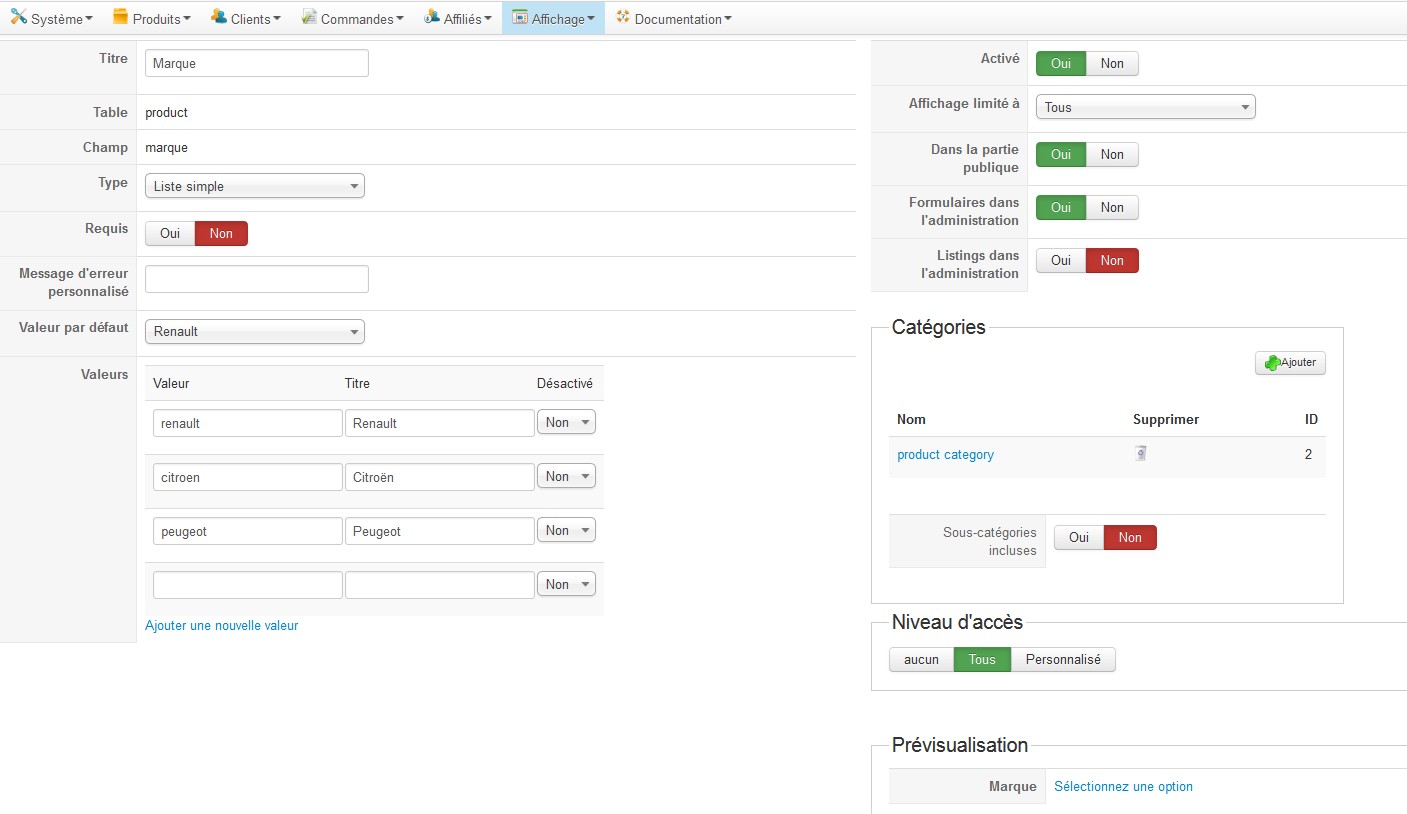Set Sous-catégories incluses to Non
1407x814 pixels.
1130,537
